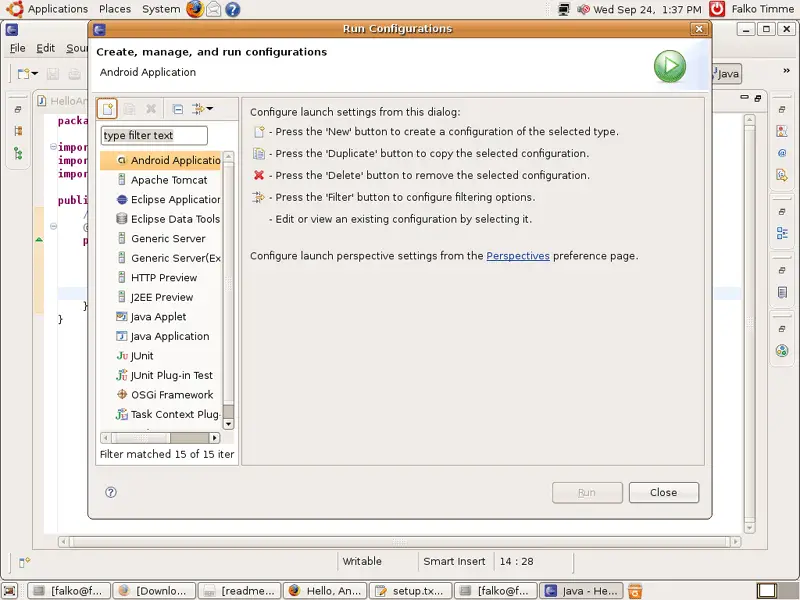Switch to setup.tx... taskbar item
The image size is (800, 600).
click(410, 591)
